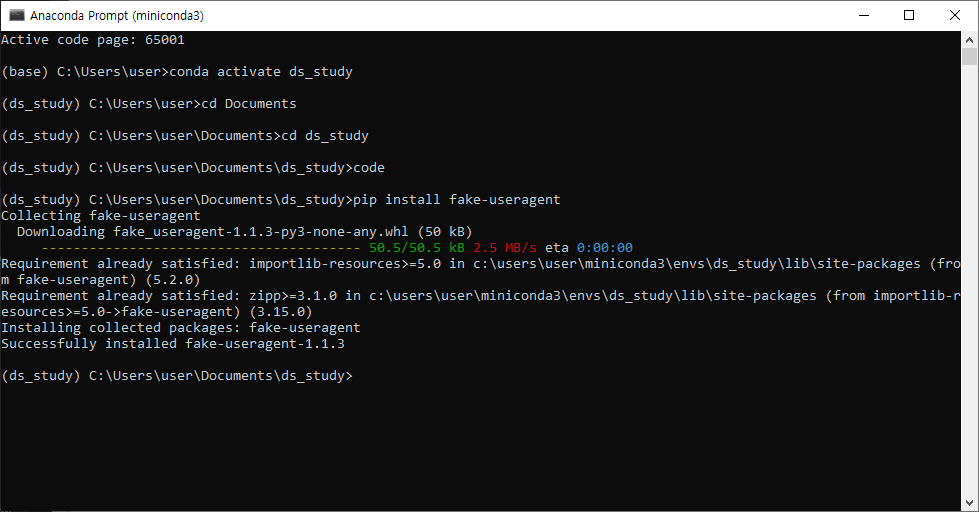Click 'importlib-resources>=5.0' requirement text
The height and width of the screenshot is (512, 979).
coord(345,263)
